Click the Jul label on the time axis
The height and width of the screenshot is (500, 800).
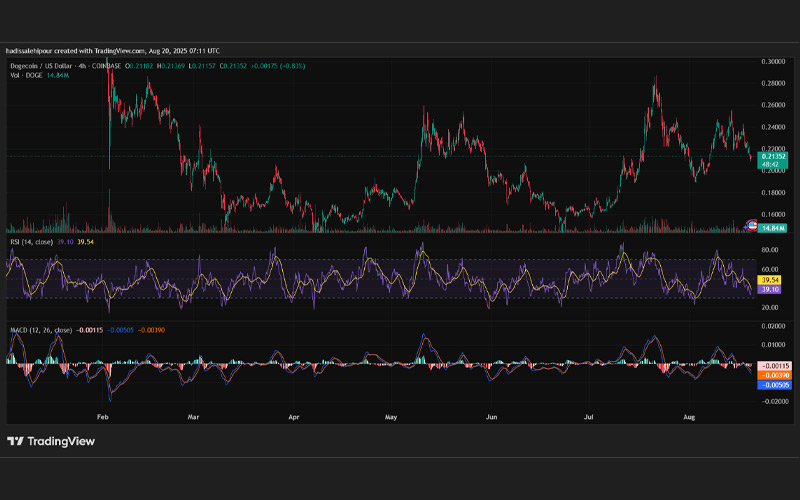point(588,417)
